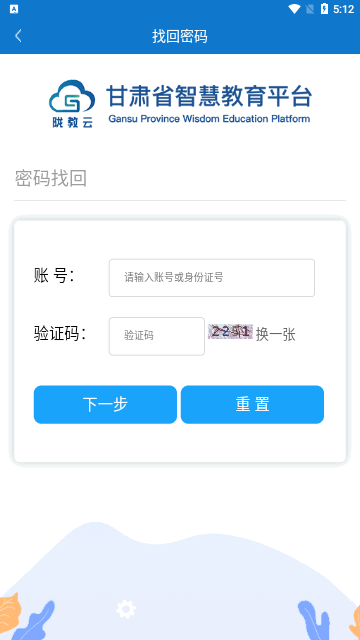Viewport: 360px width, 640px height.
Task: Click 换一张 to change captcha
Action: point(276,335)
